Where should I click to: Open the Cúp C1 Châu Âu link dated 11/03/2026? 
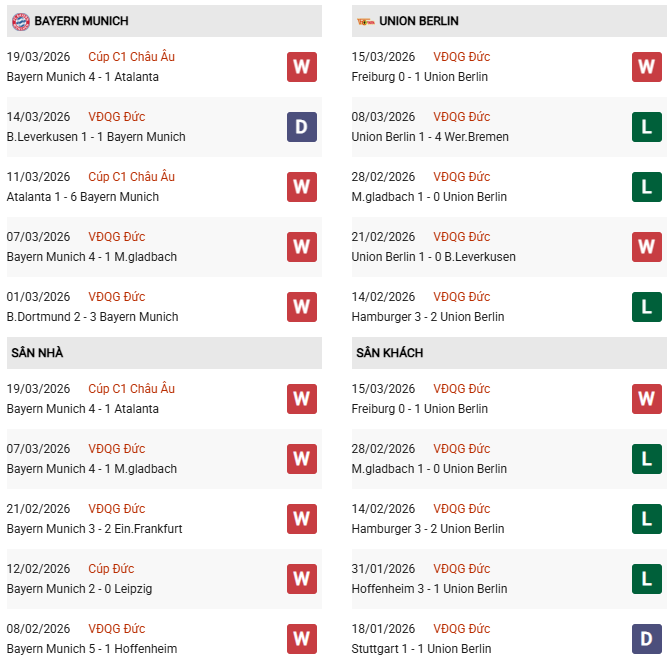coord(131,177)
